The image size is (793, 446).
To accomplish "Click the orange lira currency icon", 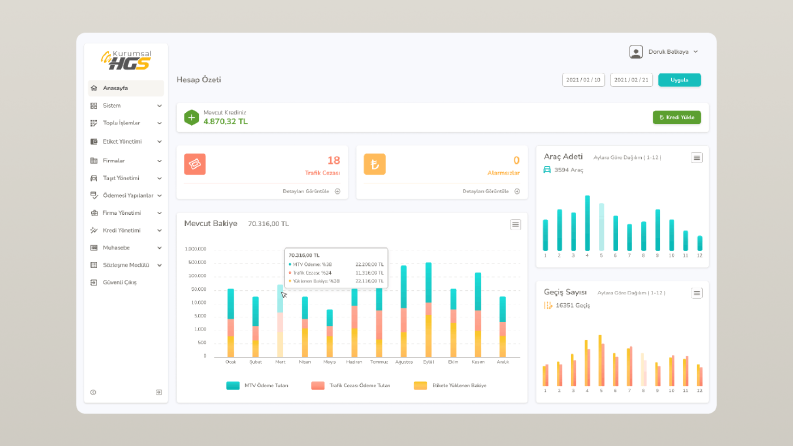I will [375, 164].
